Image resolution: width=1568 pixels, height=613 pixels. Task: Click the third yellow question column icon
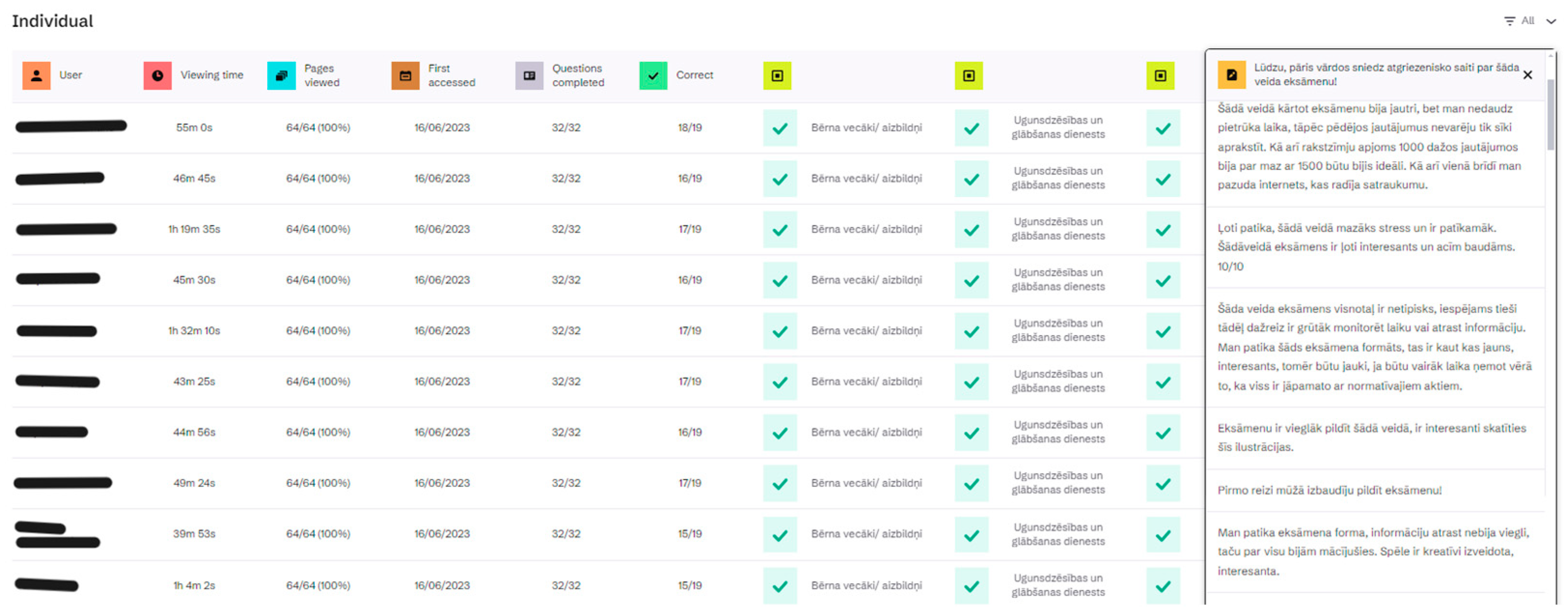coord(1160,76)
